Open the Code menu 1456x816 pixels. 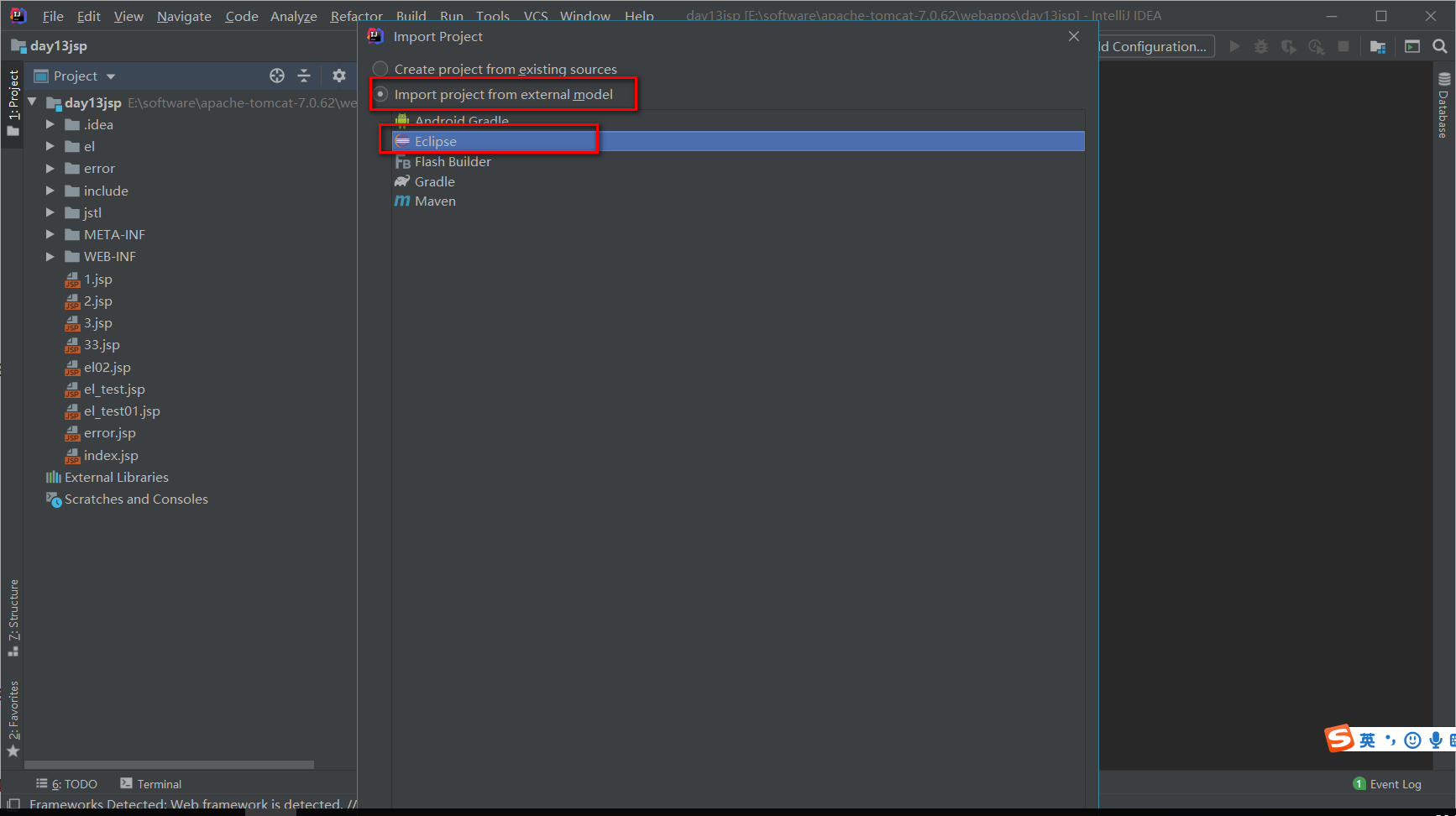(242, 16)
